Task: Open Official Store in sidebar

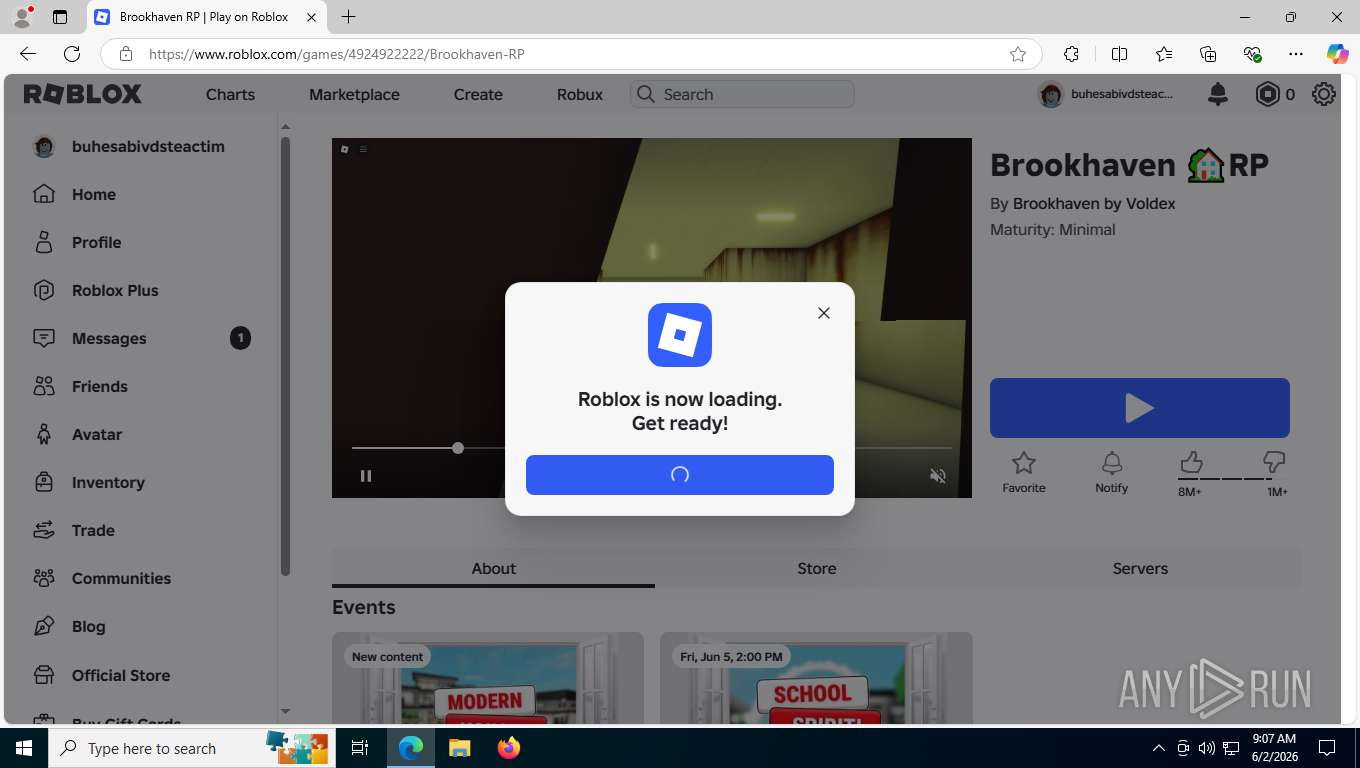Action: point(101,675)
